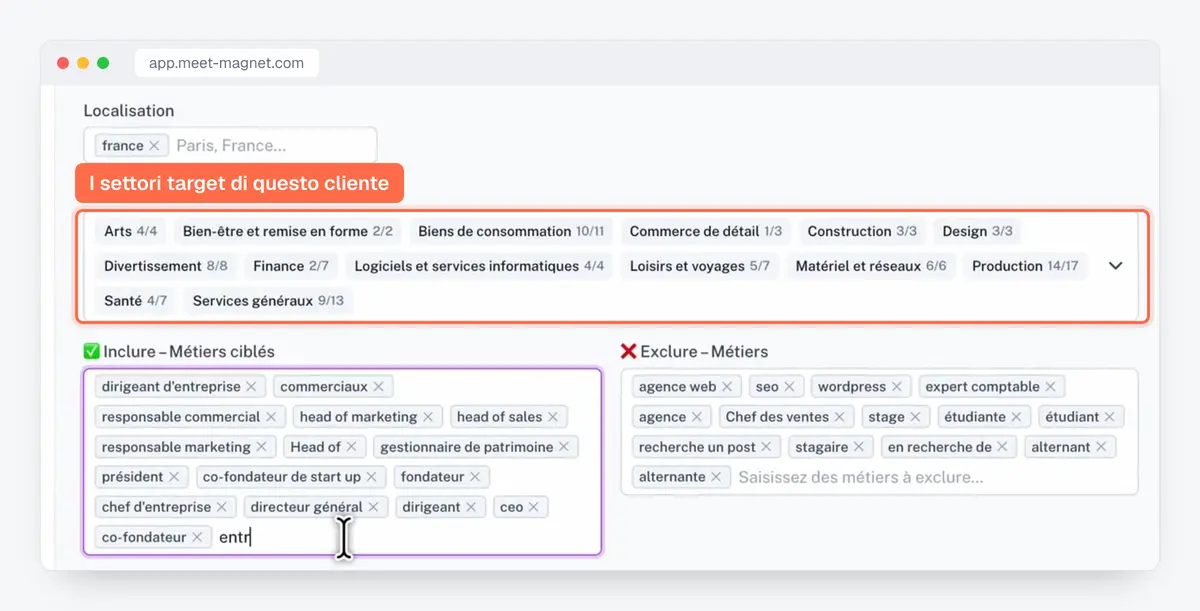This screenshot has height=611, width=1200.
Task: Choose Loisirs et voyages 5/7 sector
Action: [700, 266]
